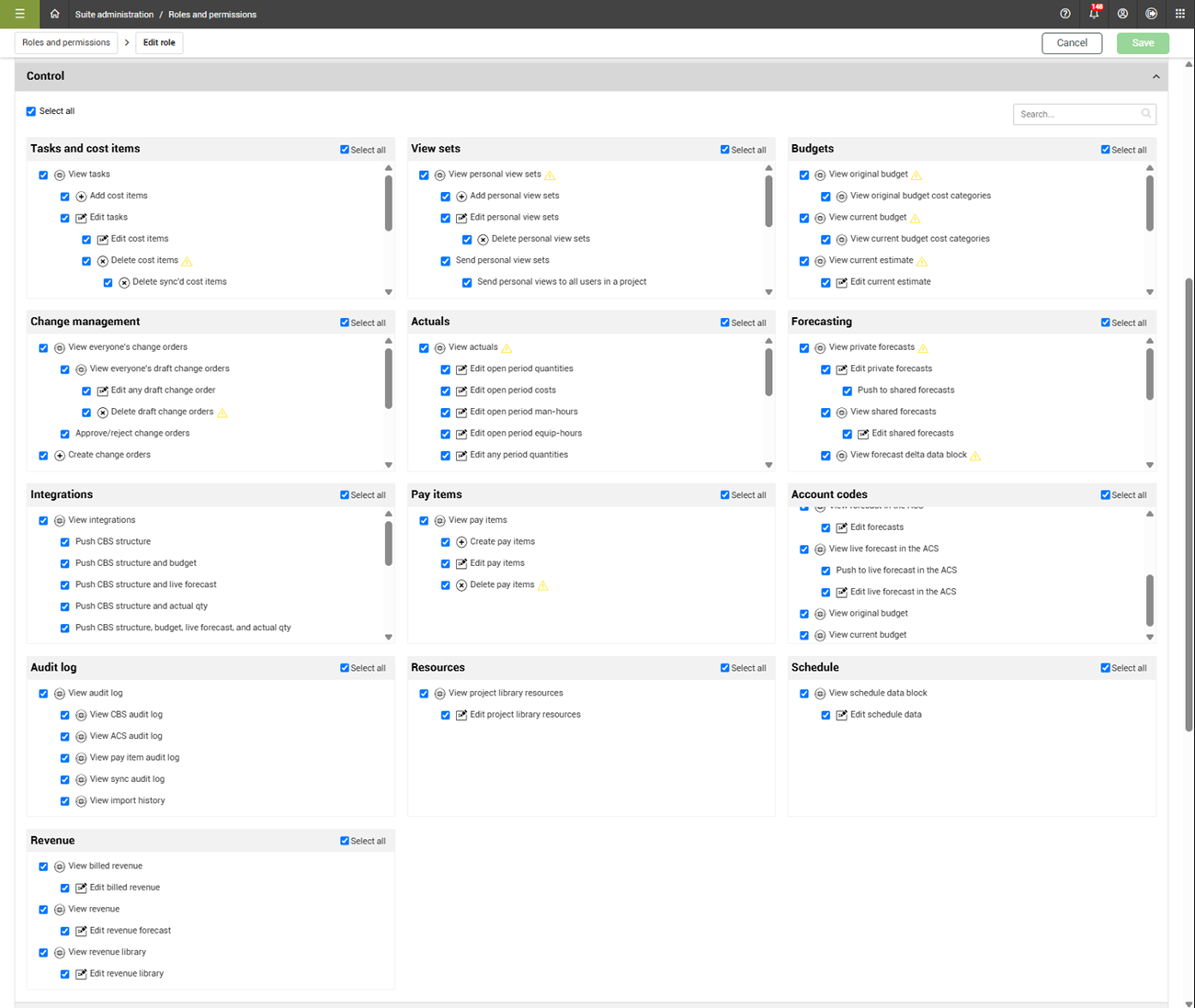This screenshot has height=1008, width=1195.
Task: Toggle the Budgets Select all checkbox
Action: pyautogui.click(x=1106, y=150)
